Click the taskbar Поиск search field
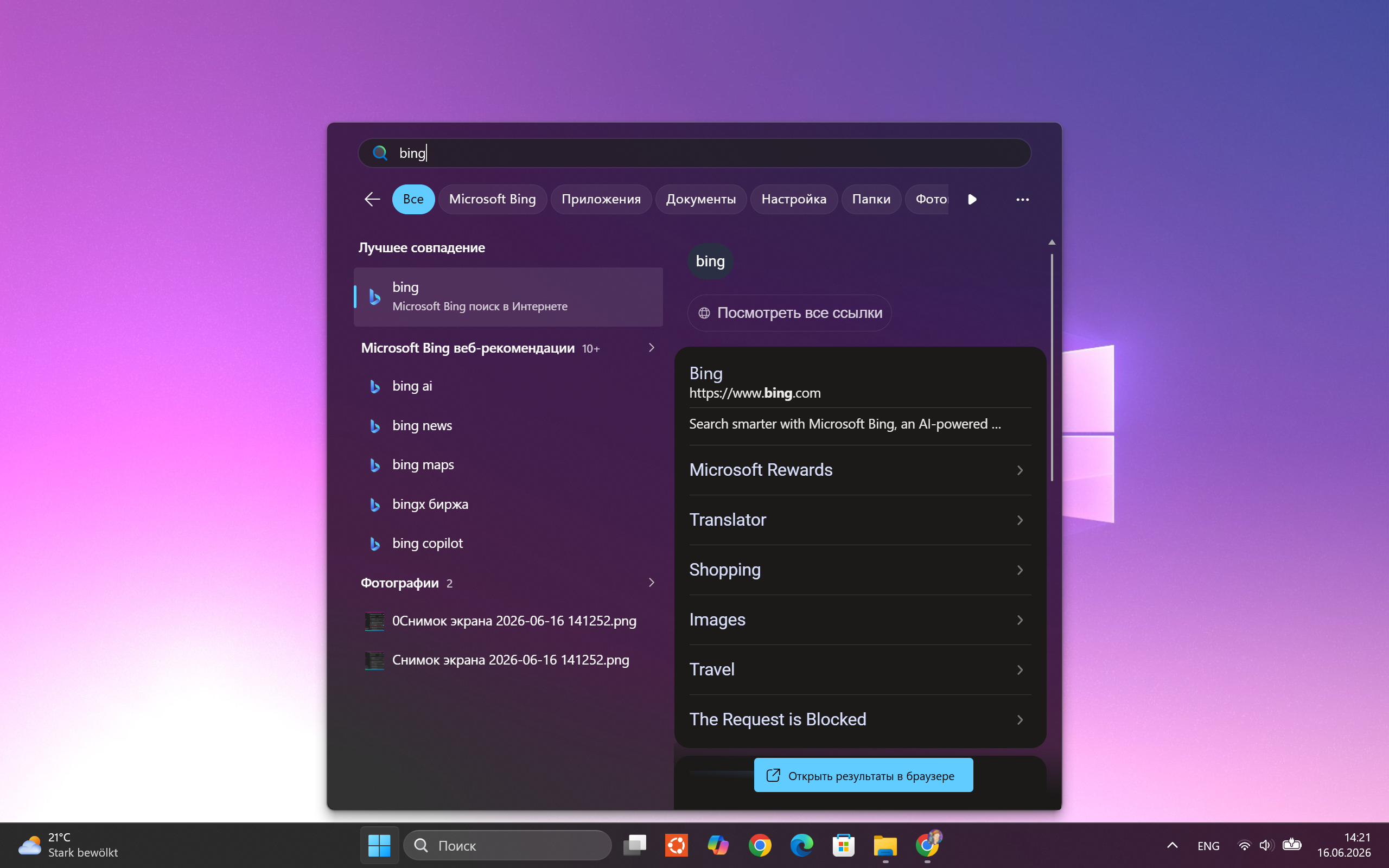Image resolution: width=1389 pixels, height=868 pixels. point(507,845)
